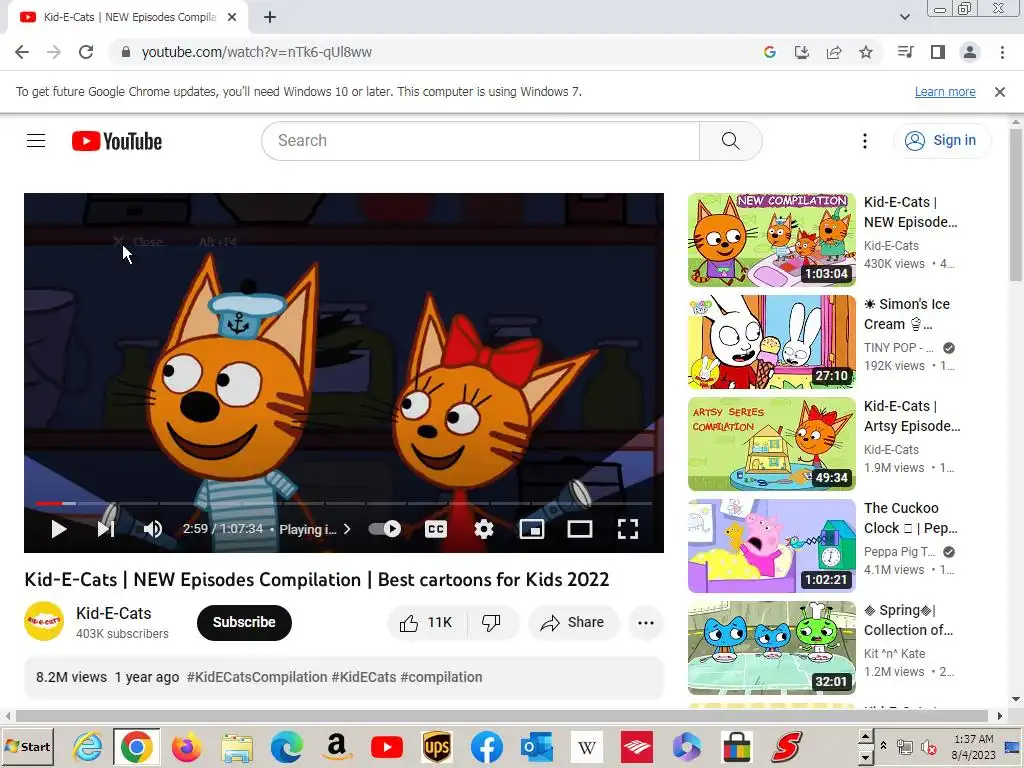Viewport: 1024px width, 768px height.
Task: Open Google icon in address bar
Action: pyautogui.click(x=770, y=52)
